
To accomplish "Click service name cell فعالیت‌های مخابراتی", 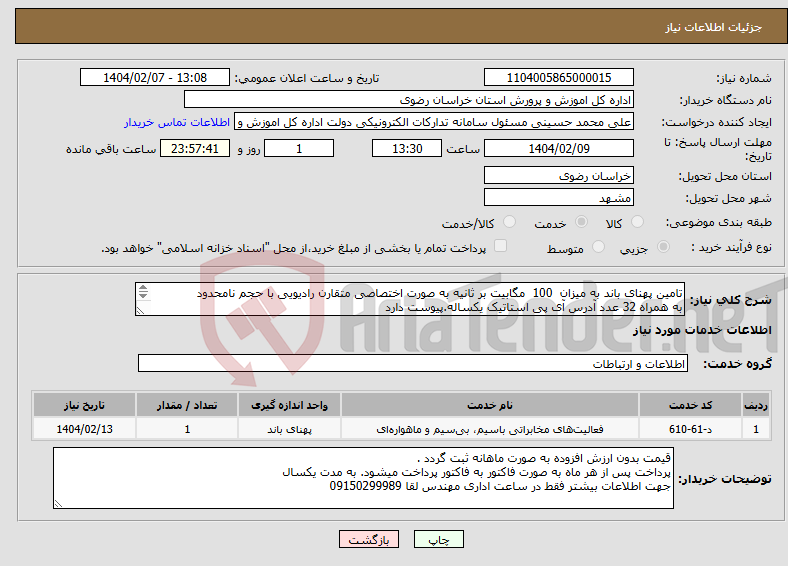I will pos(490,429).
